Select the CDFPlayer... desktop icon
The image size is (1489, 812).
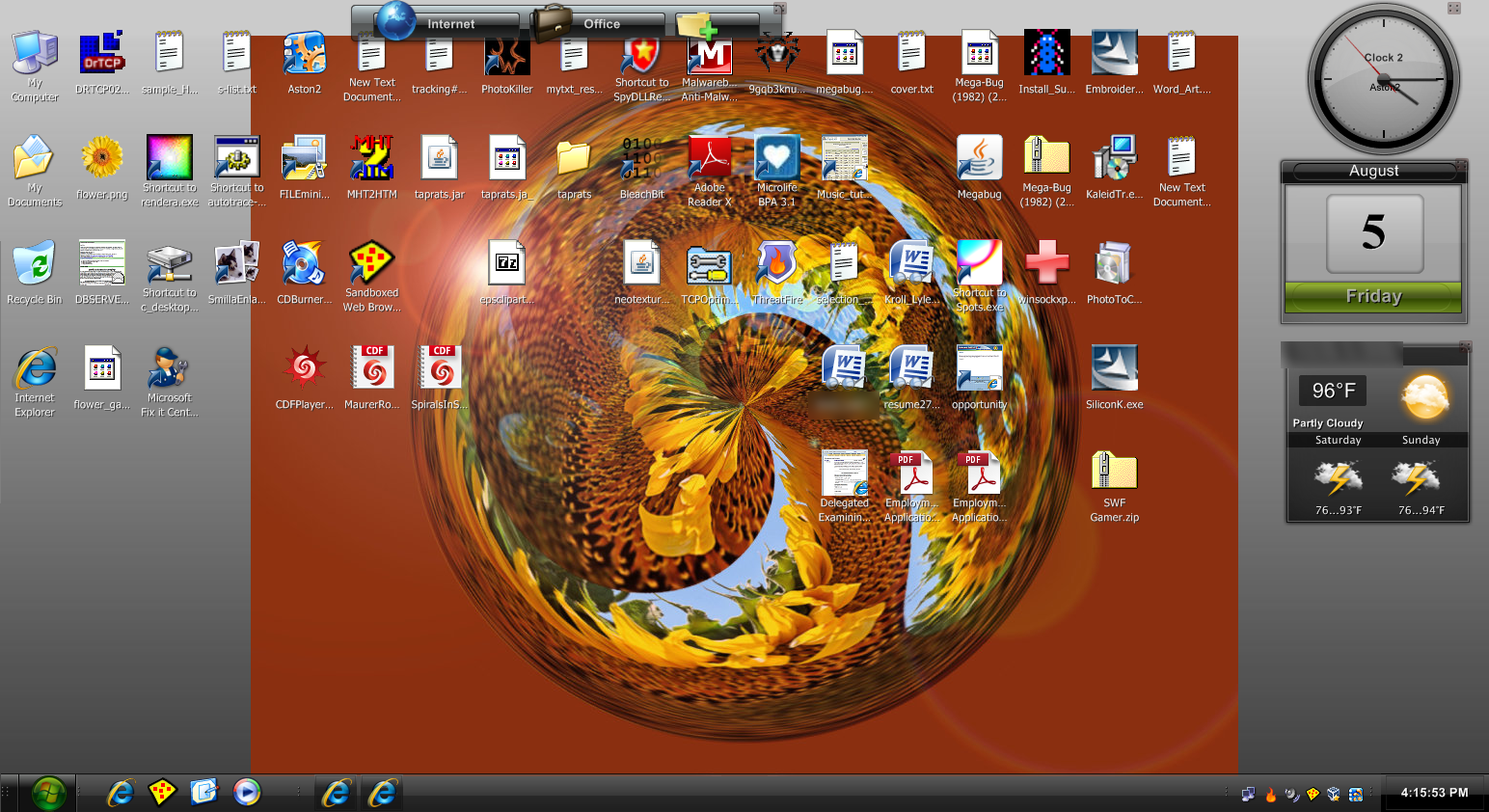pyautogui.click(x=305, y=377)
